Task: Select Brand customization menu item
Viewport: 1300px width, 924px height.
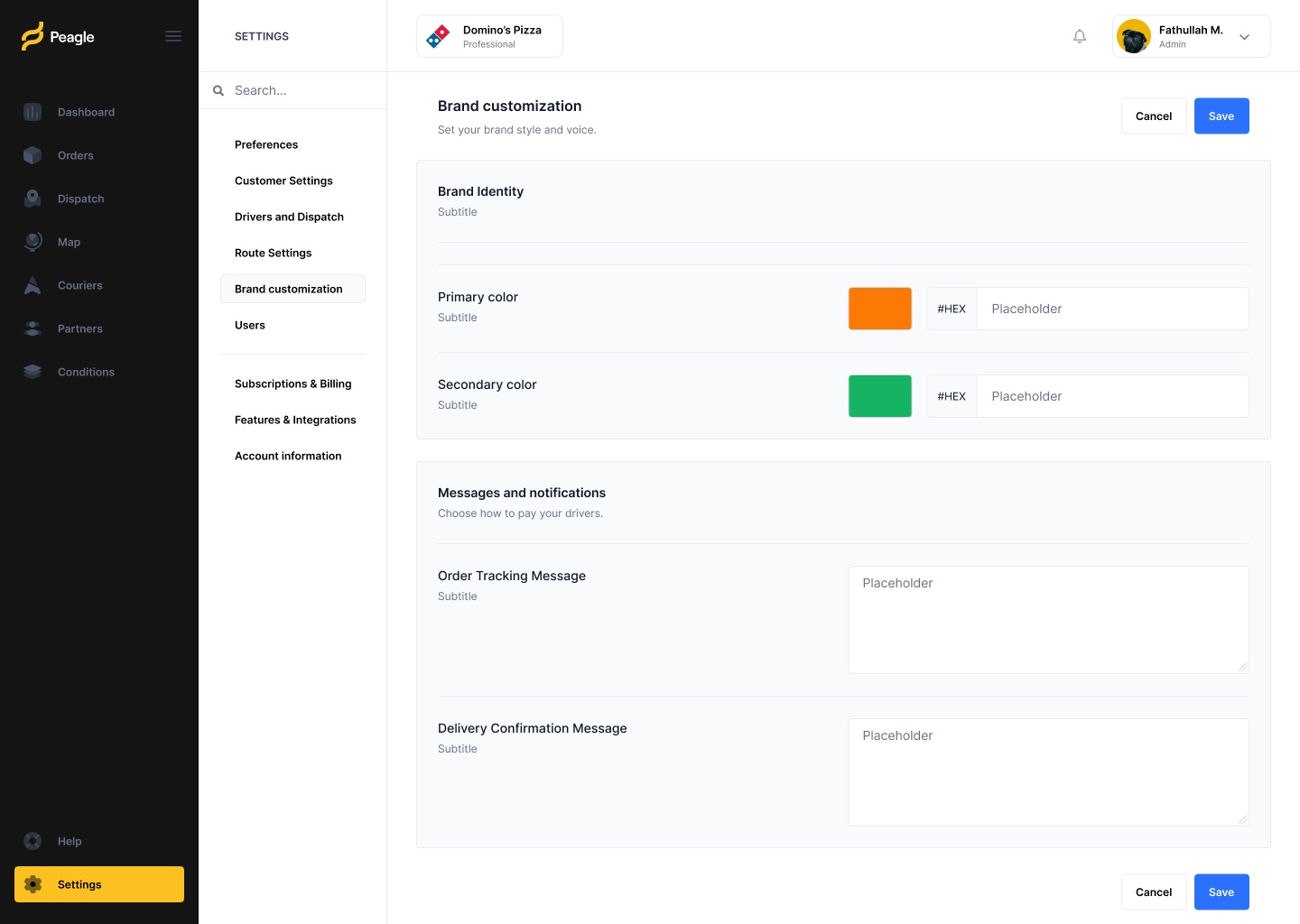Action: pyautogui.click(x=292, y=289)
